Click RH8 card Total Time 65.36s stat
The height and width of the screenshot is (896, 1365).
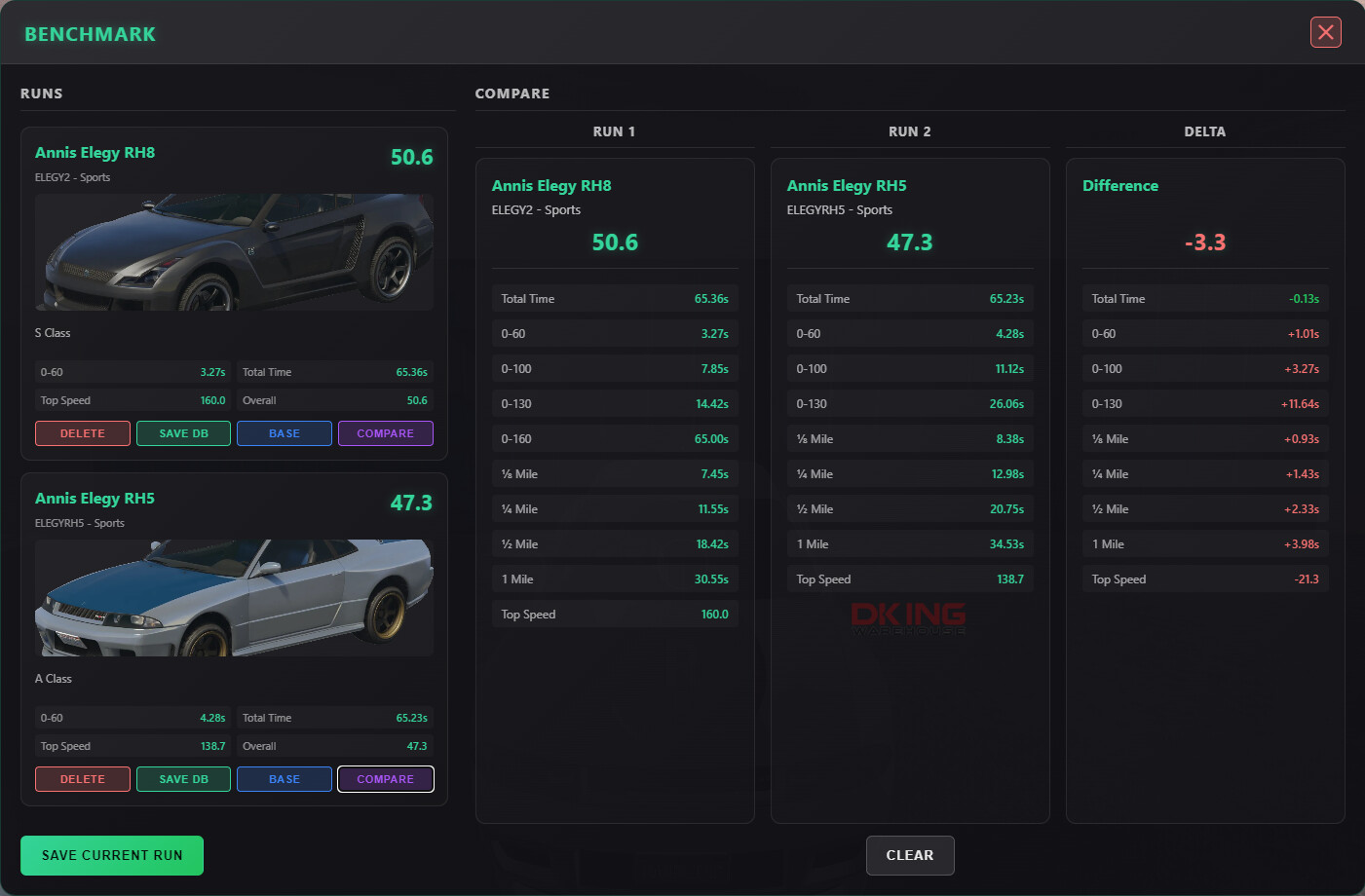[335, 372]
